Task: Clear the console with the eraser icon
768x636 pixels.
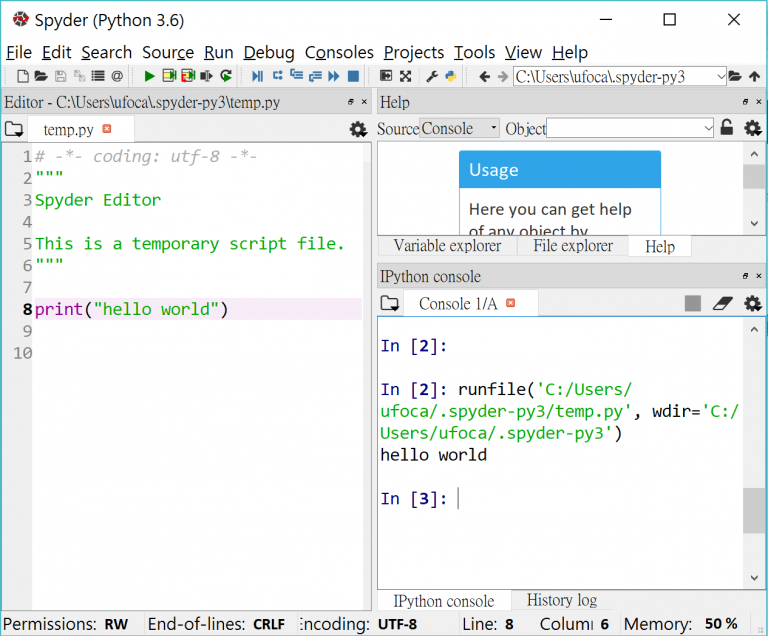Action: (723, 304)
